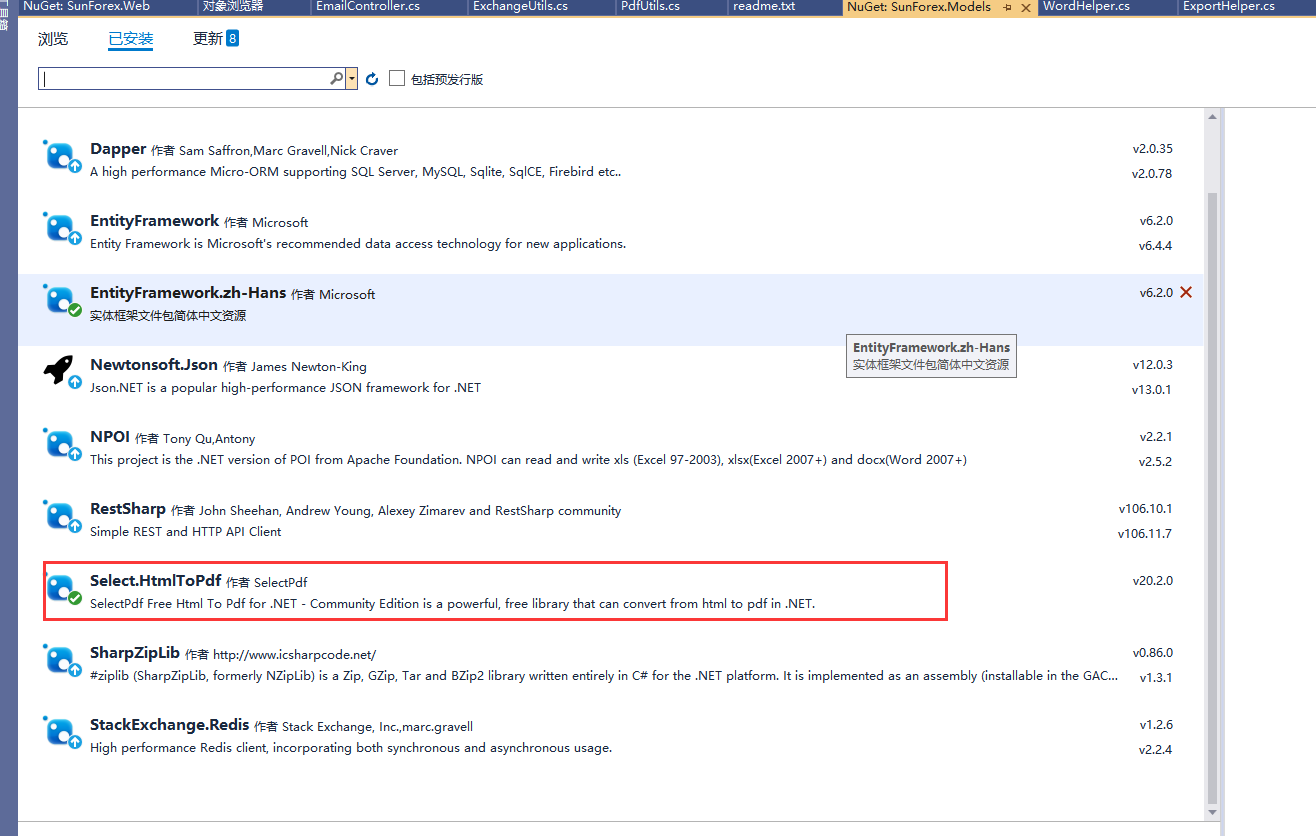The image size is (1316, 836).
Task: Pin the NuGet: SunForex.Models tab
Action: point(1008,7)
